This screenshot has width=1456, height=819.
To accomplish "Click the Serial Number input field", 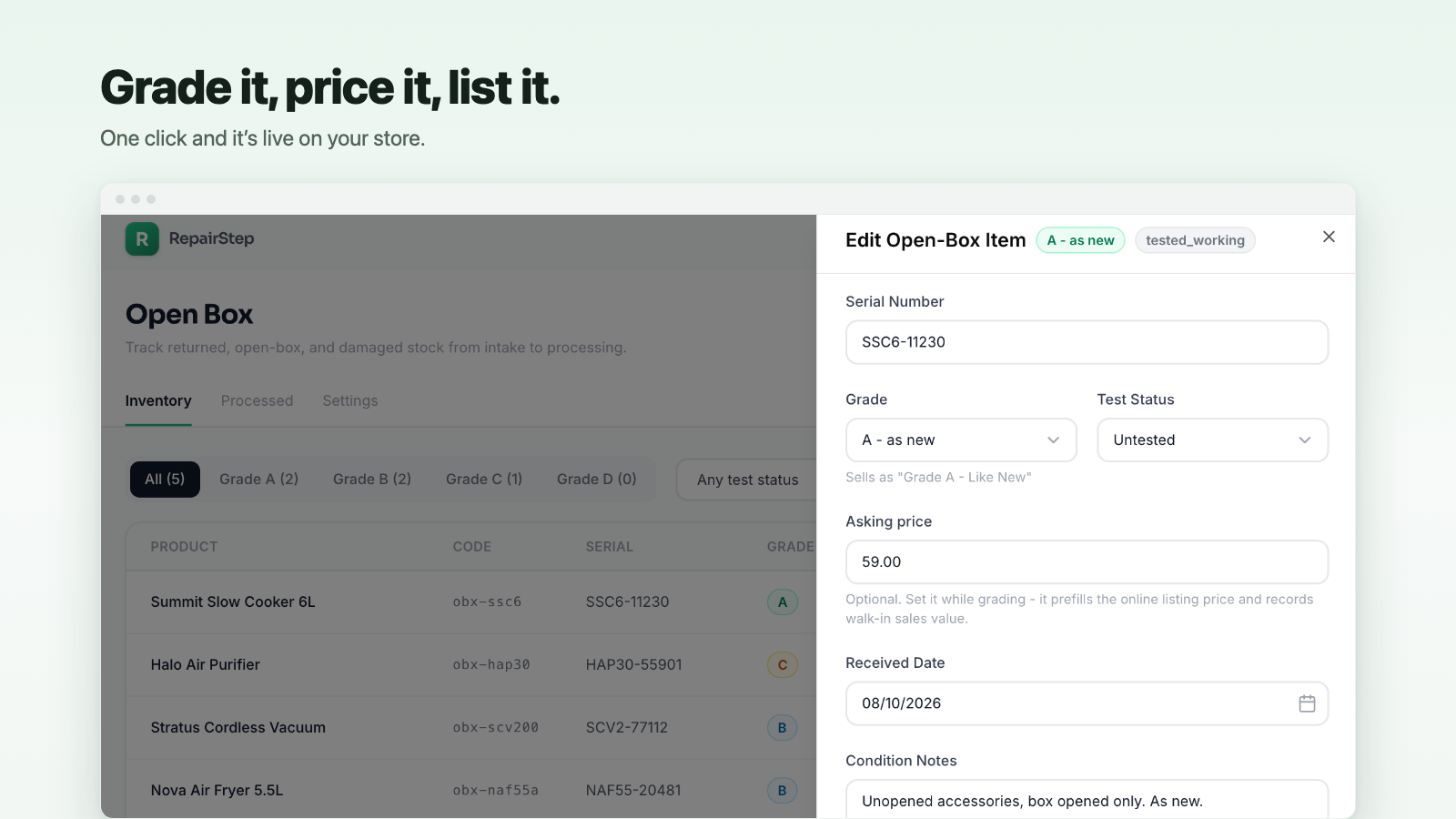I will tap(1087, 342).
